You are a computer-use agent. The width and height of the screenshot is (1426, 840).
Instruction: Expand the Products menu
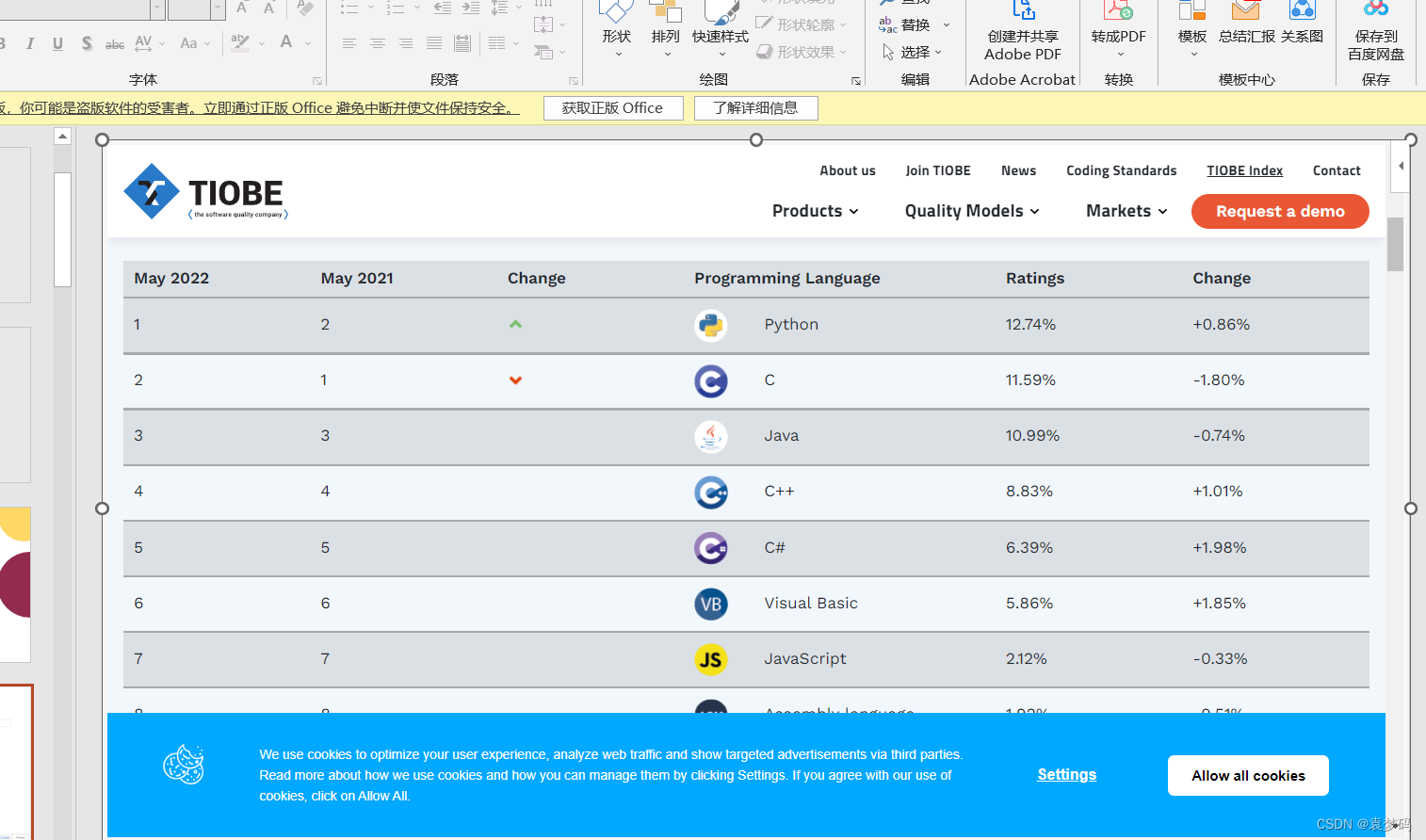(x=815, y=211)
